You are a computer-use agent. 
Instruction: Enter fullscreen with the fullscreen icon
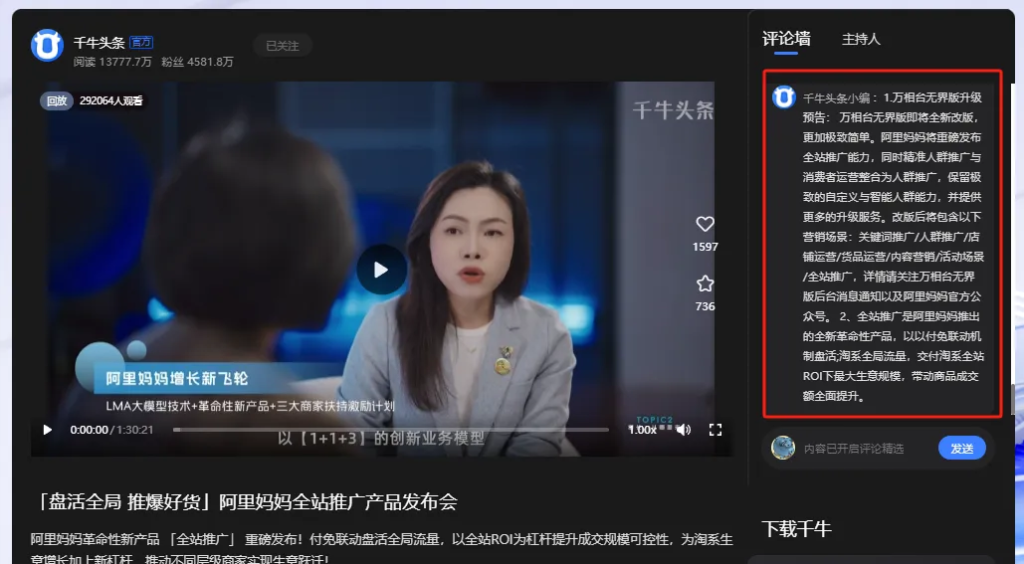pos(715,430)
